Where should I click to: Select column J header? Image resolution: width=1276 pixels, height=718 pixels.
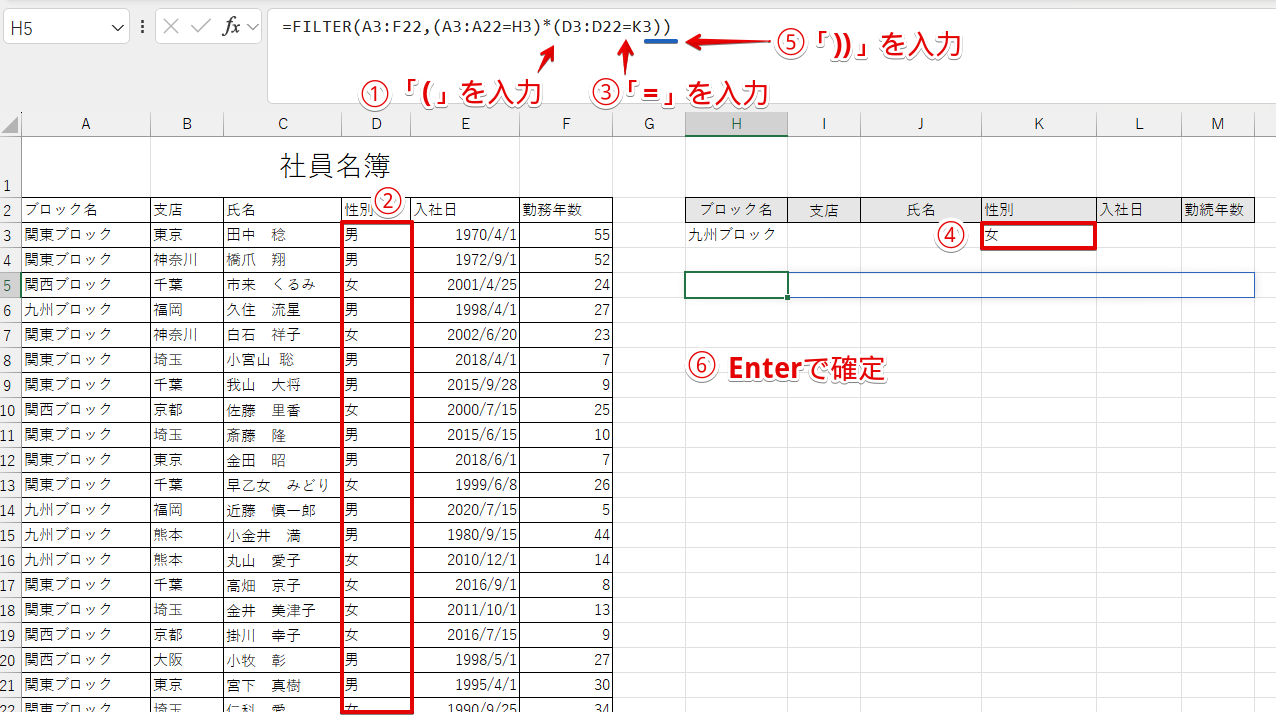[921, 124]
